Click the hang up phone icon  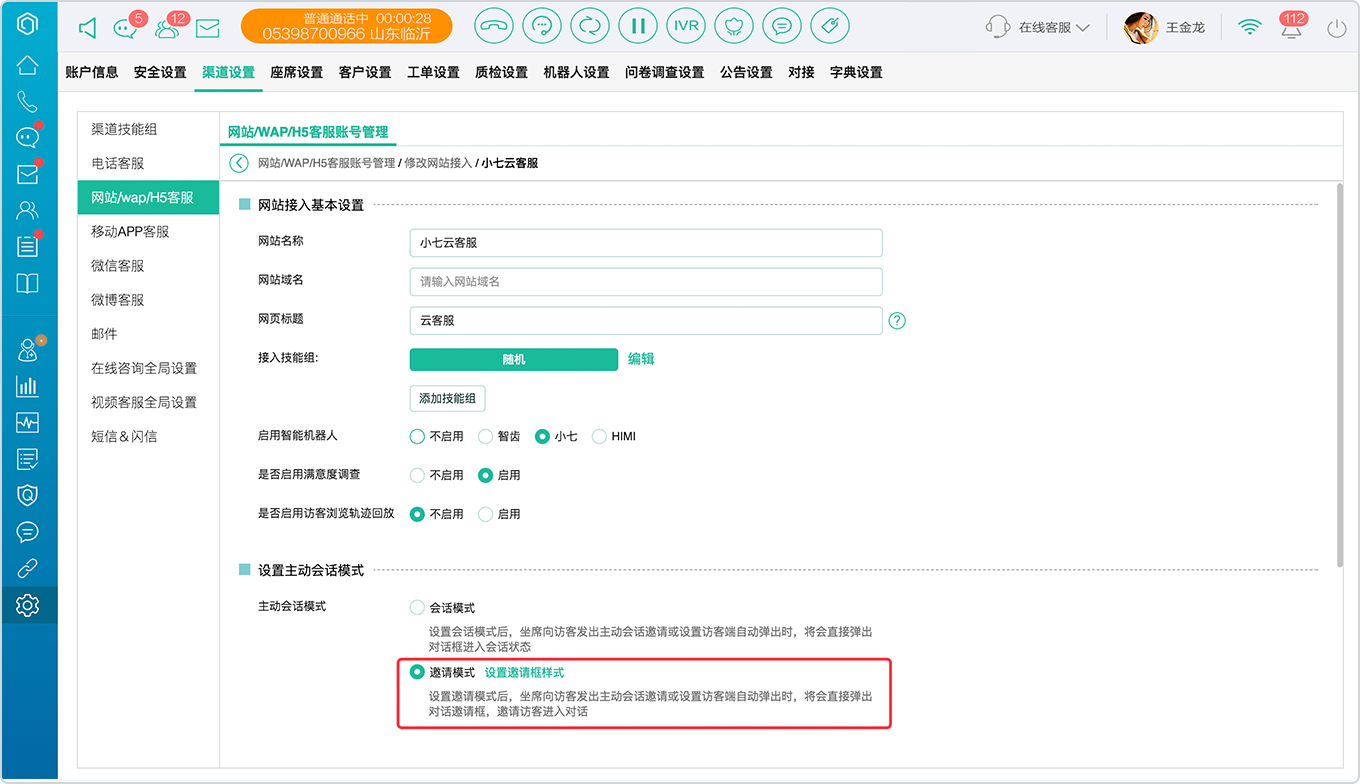coord(493,26)
